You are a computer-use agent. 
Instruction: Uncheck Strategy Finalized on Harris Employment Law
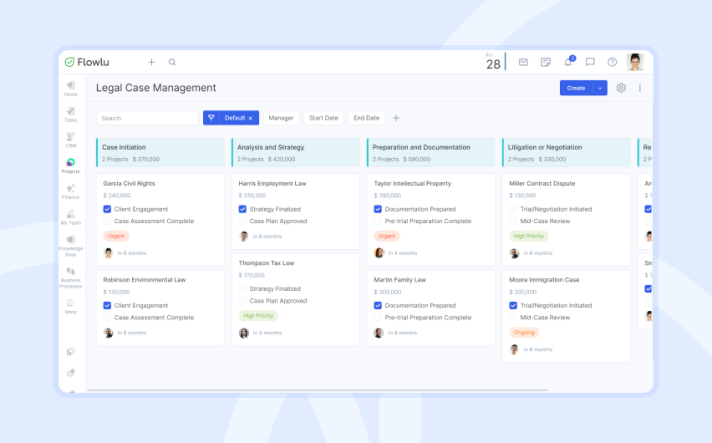coord(242,209)
